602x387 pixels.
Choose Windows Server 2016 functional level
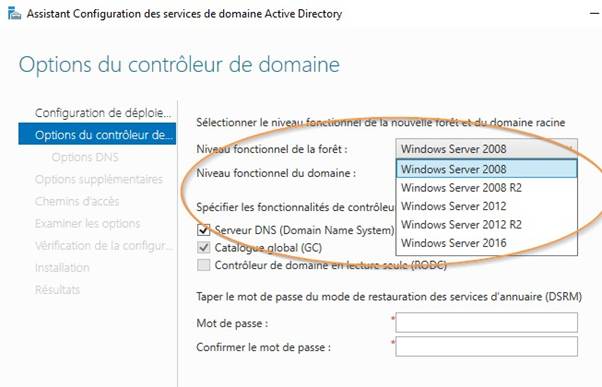[x=486, y=243]
